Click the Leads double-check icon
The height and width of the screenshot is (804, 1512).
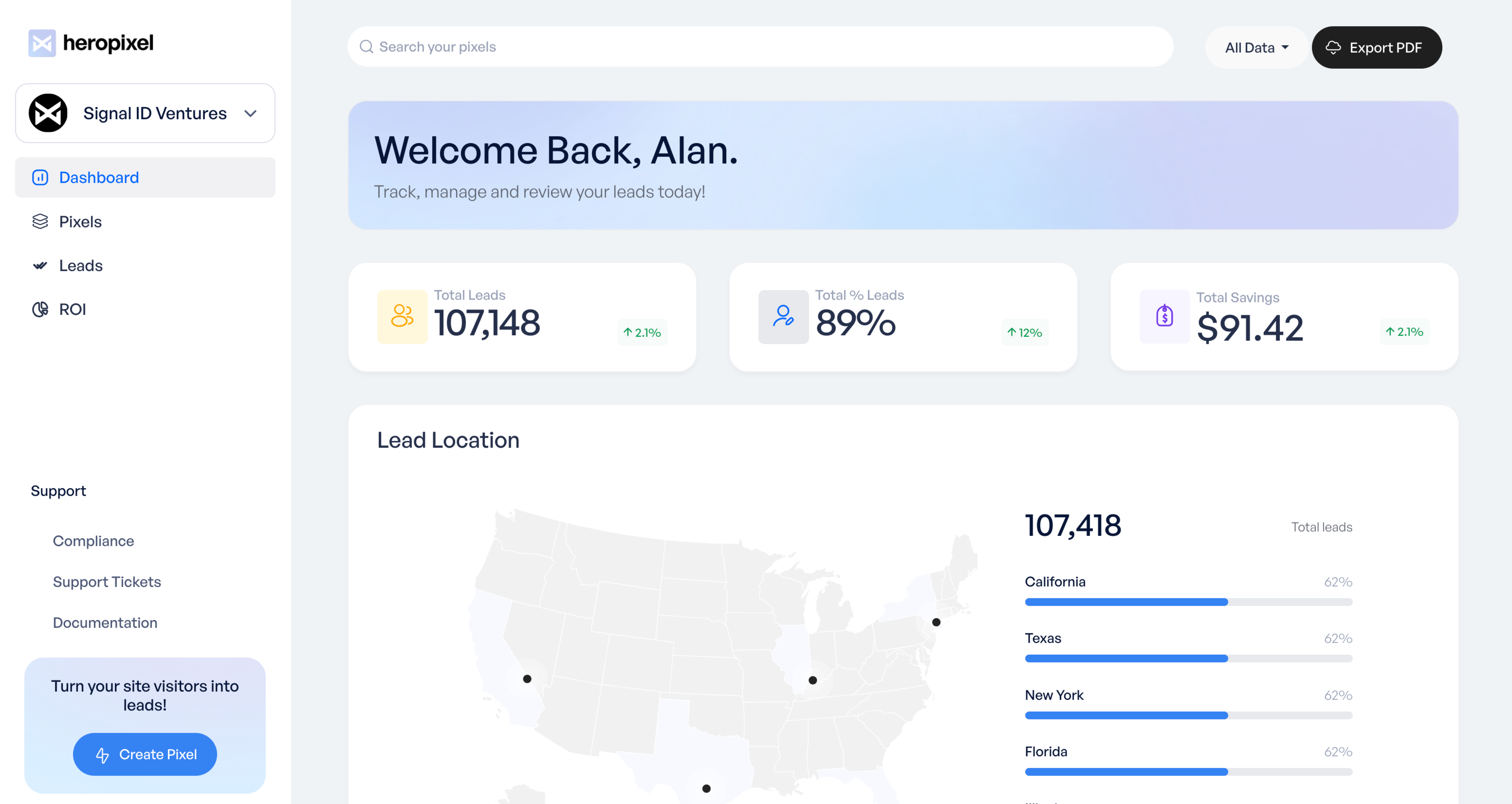tap(40, 266)
